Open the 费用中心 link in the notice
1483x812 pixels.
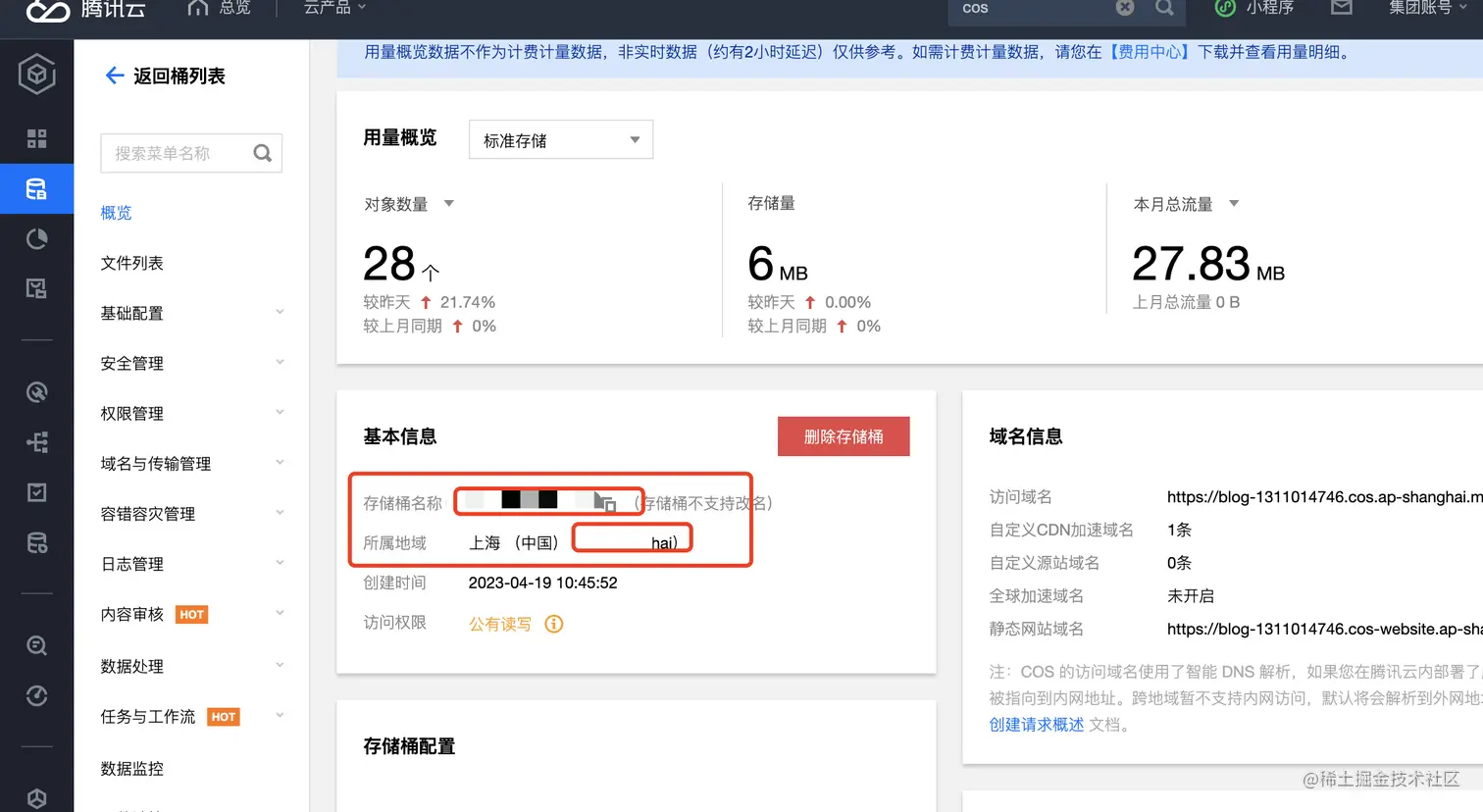coord(1150,52)
